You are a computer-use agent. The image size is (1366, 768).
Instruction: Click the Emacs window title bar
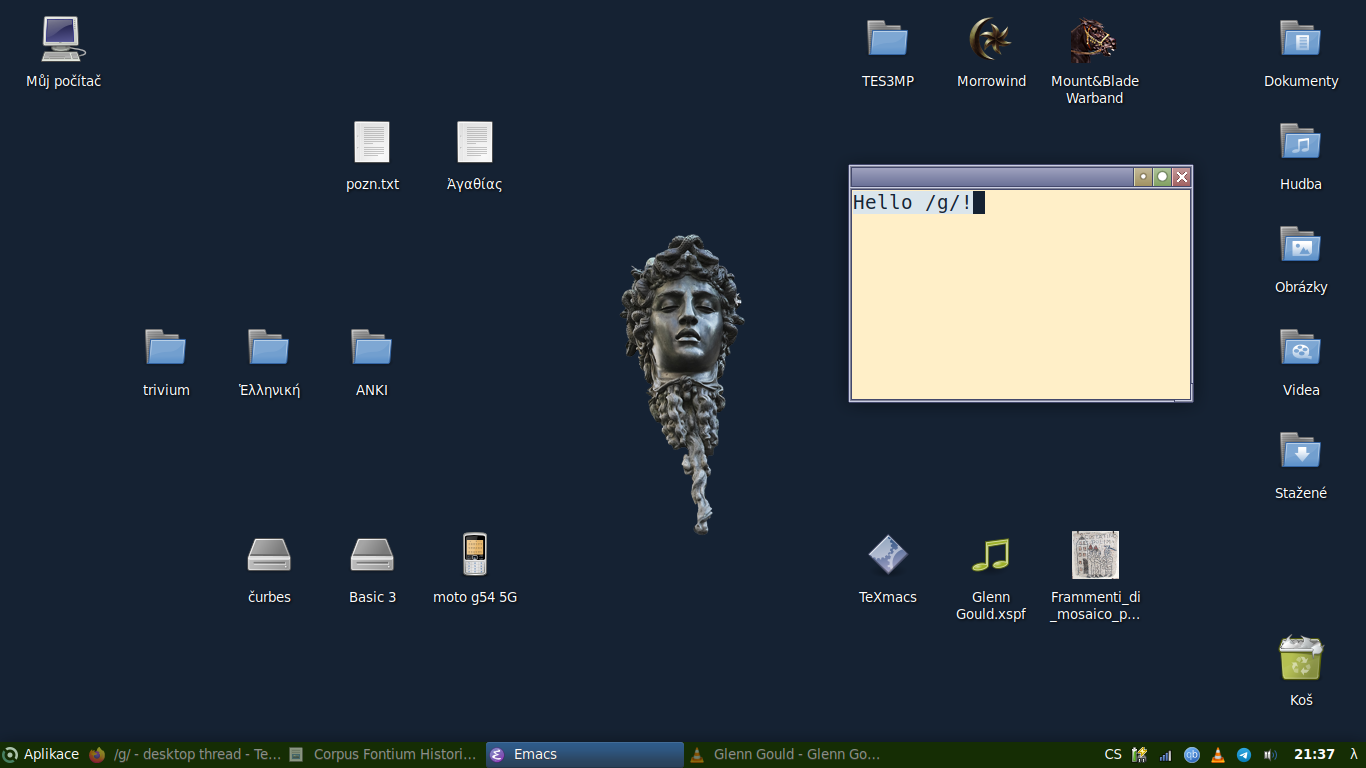[x=991, y=177]
